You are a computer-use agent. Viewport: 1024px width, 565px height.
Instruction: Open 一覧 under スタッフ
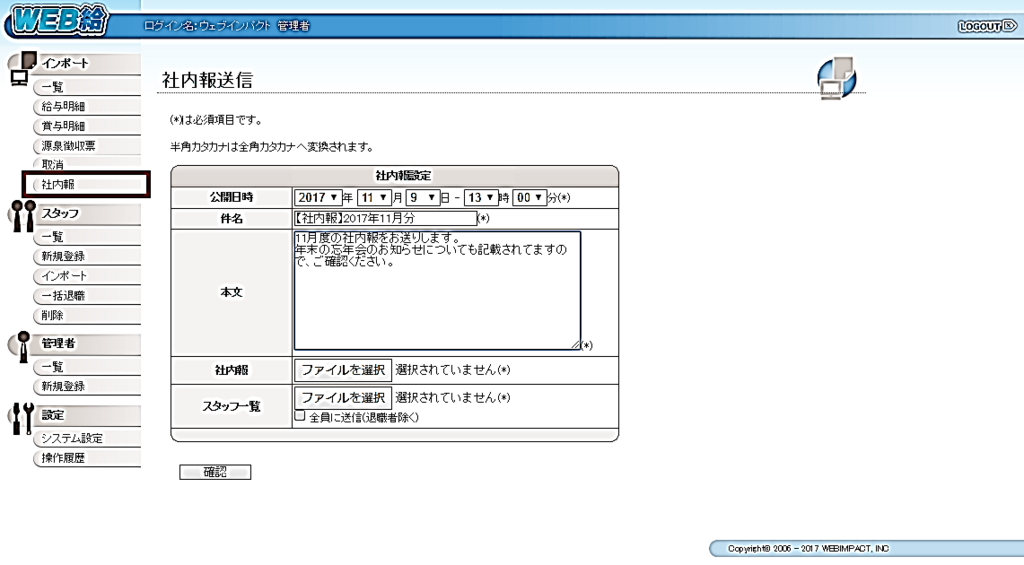click(86, 237)
